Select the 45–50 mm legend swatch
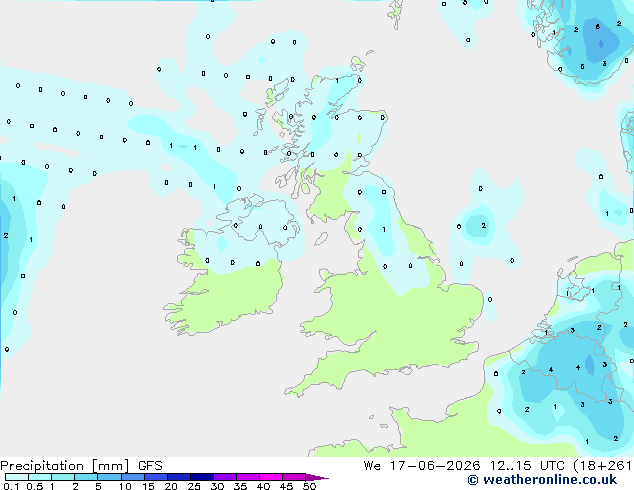Image resolution: width=634 pixels, height=490 pixels. pos(294,477)
